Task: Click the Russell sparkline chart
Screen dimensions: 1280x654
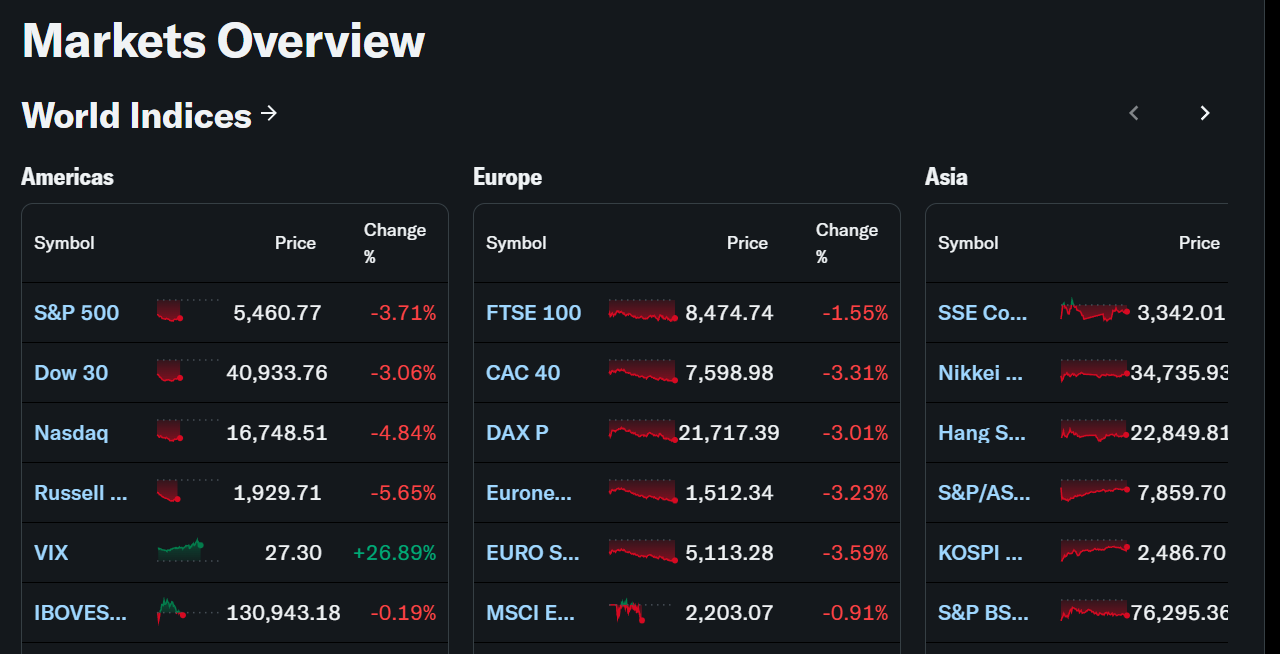Action: coord(188,491)
